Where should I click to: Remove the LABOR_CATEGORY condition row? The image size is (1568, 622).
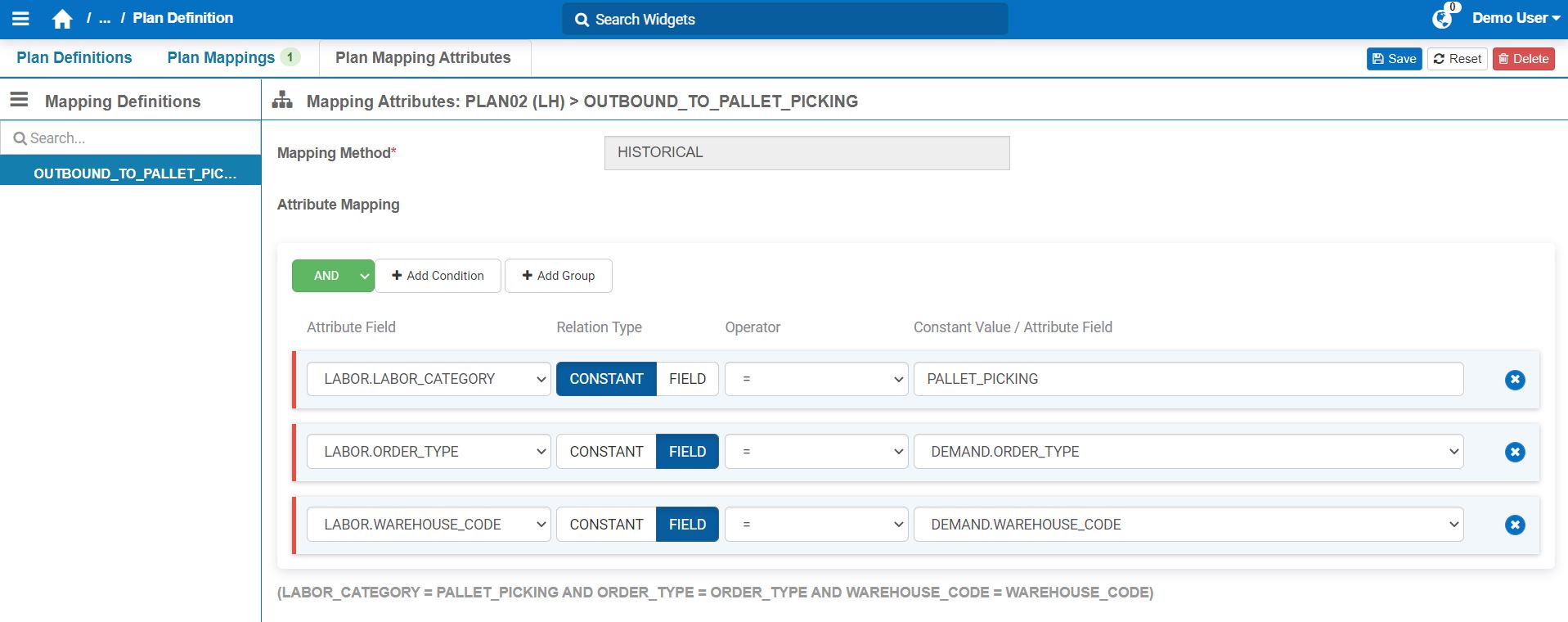click(1514, 380)
